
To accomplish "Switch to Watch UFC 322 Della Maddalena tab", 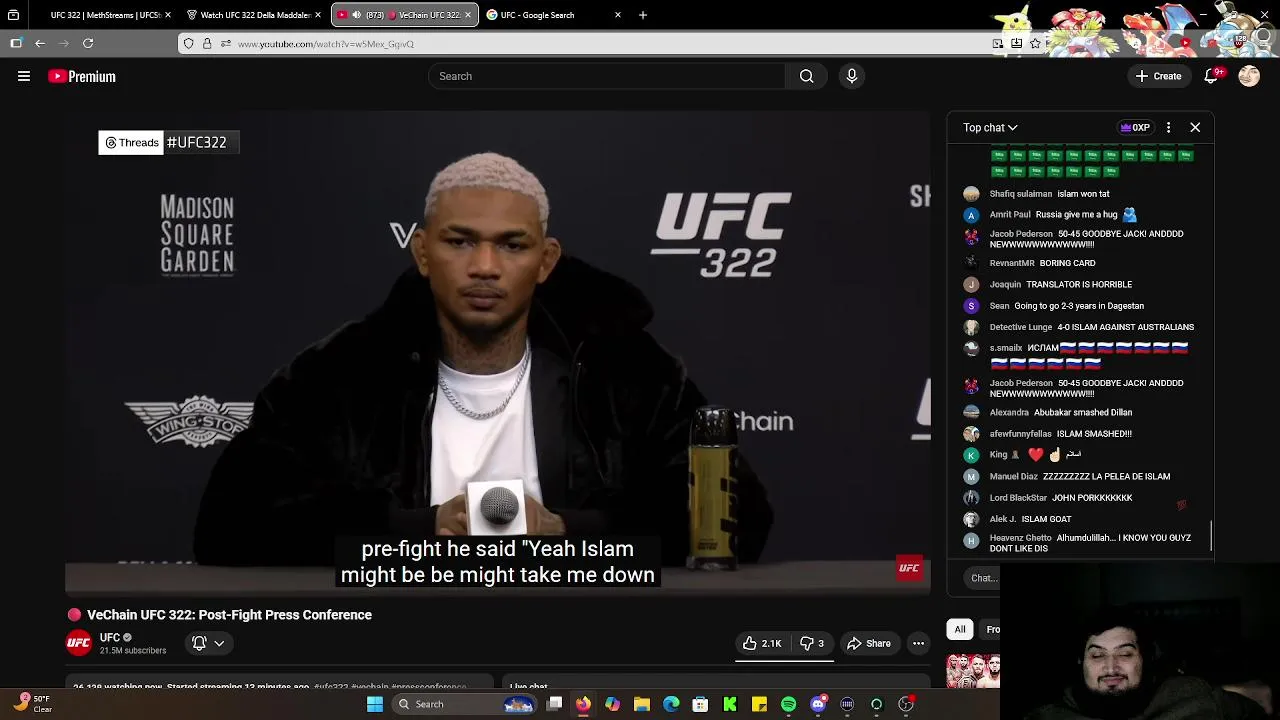I will [254, 15].
